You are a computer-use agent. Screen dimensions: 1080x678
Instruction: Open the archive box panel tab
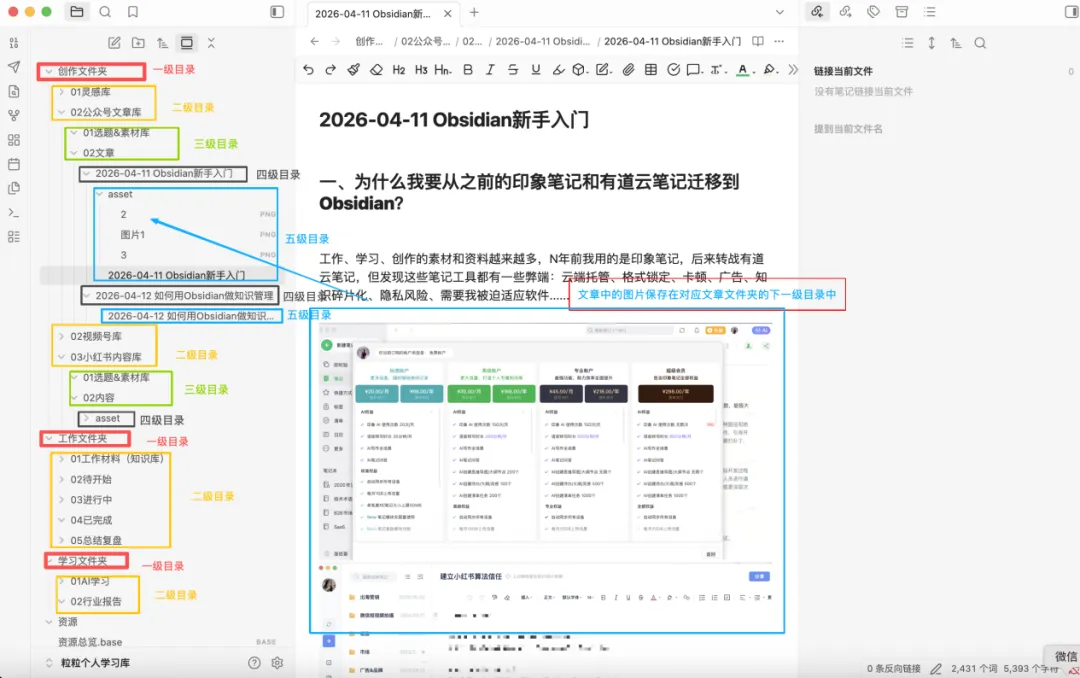click(x=902, y=12)
